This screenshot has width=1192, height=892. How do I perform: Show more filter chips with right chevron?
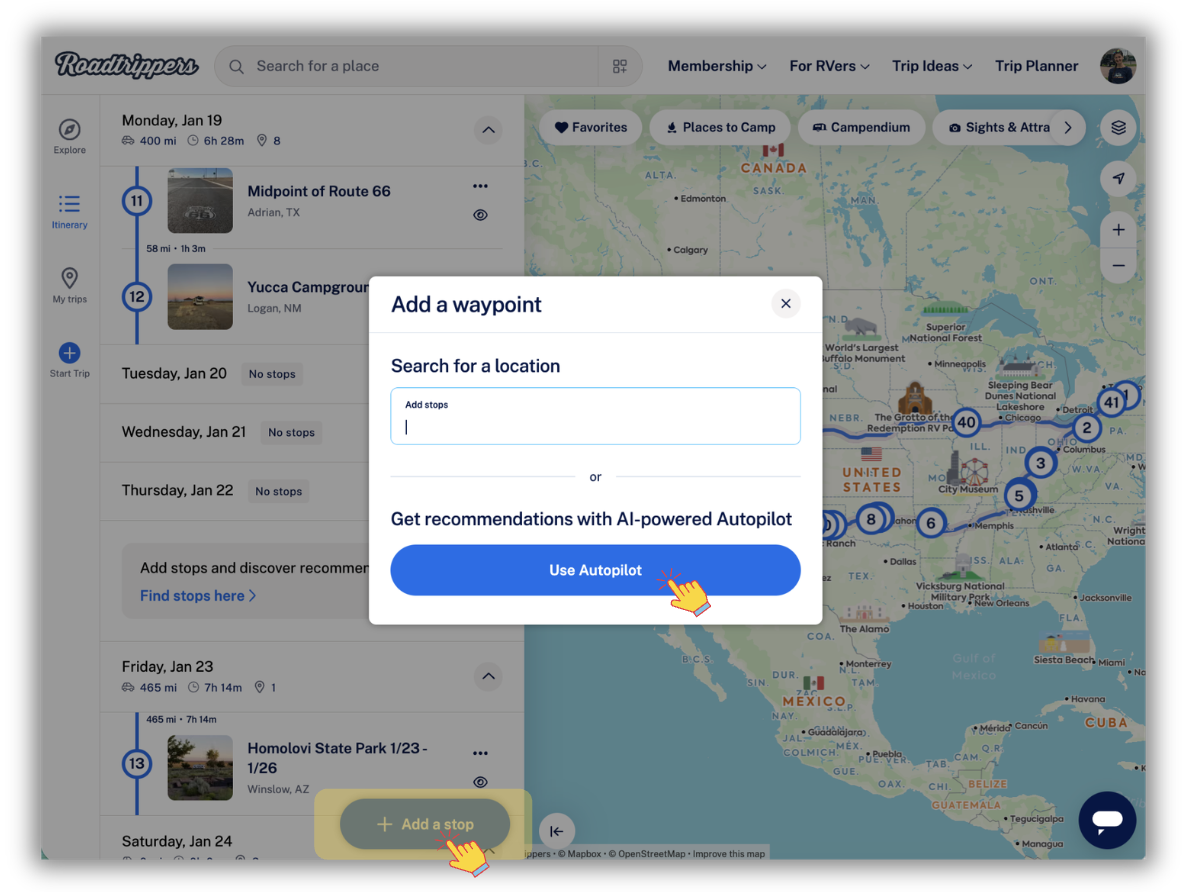pos(1068,128)
